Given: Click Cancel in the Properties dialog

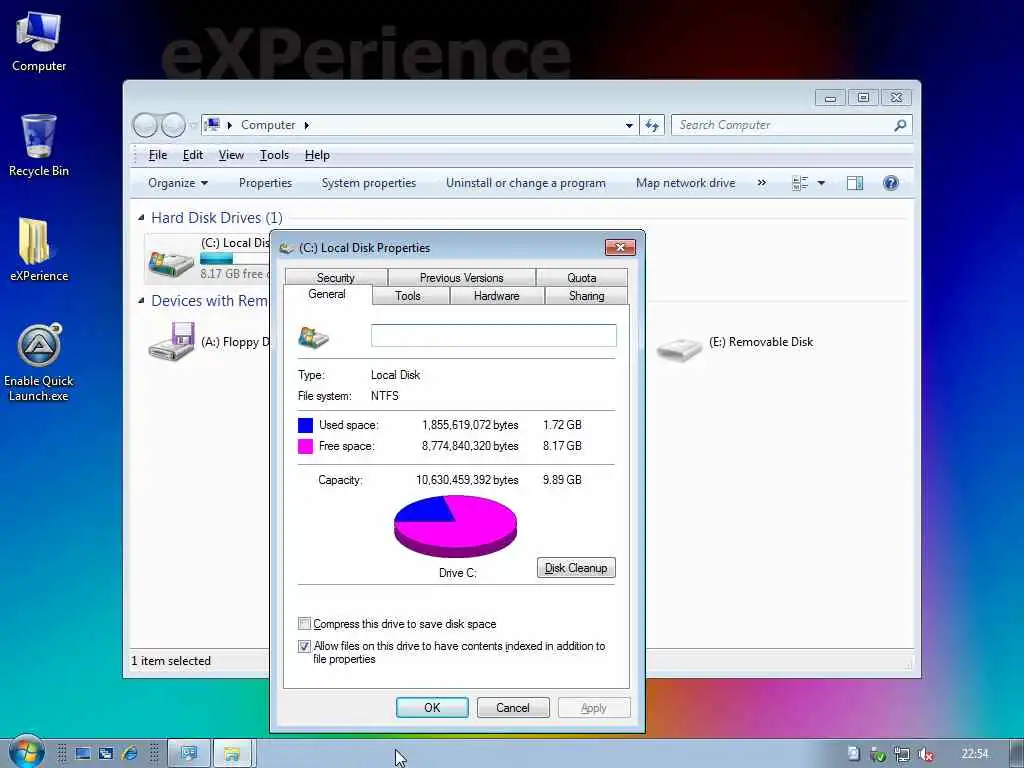Looking at the screenshot, I should click(x=513, y=707).
